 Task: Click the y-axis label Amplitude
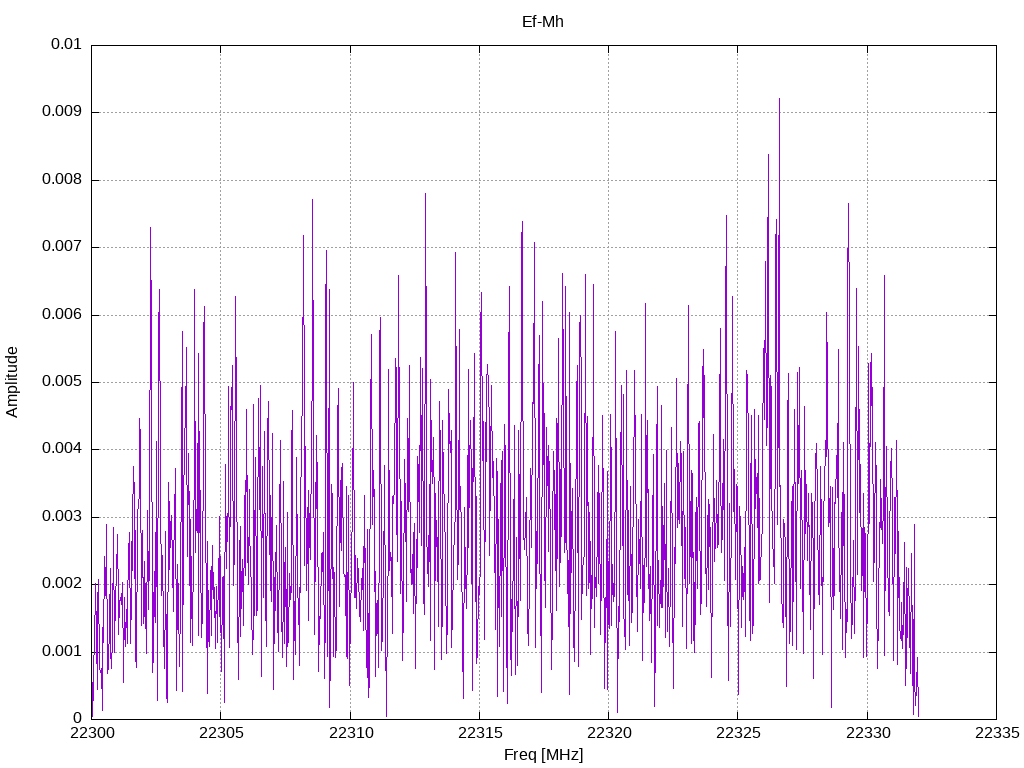(12, 382)
